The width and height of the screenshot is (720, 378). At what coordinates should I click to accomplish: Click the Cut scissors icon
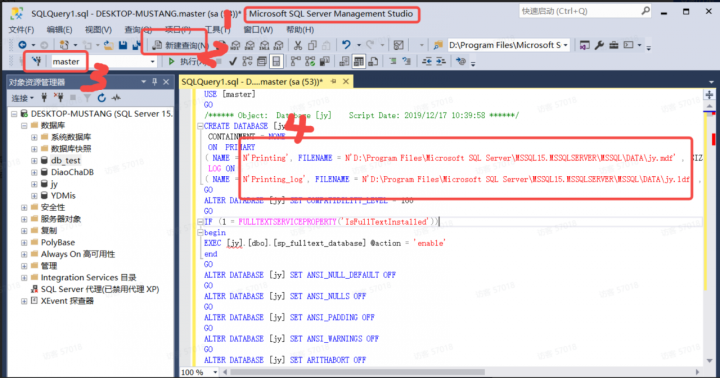click(298, 45)
